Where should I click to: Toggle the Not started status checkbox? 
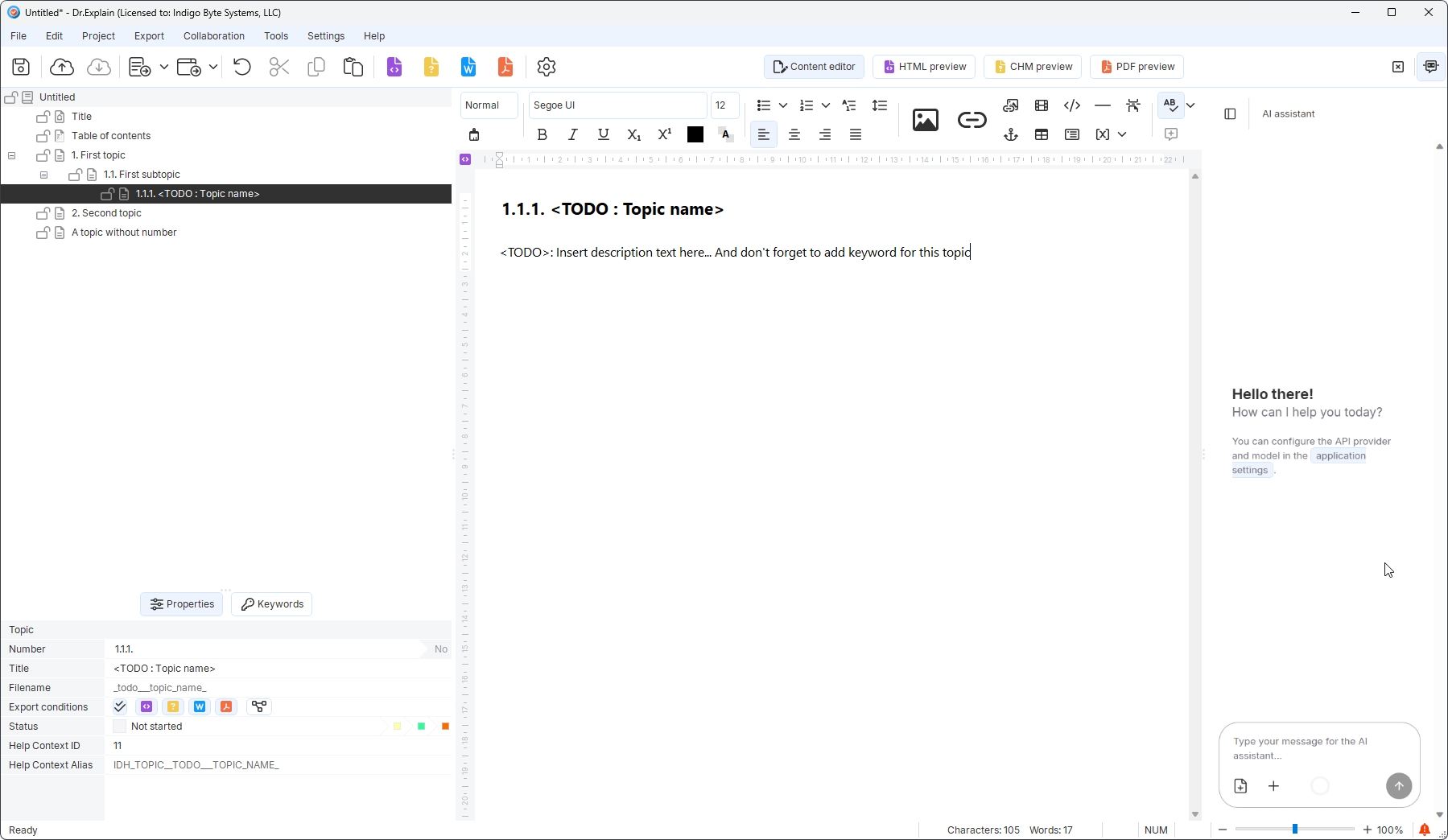coord(119,727)
